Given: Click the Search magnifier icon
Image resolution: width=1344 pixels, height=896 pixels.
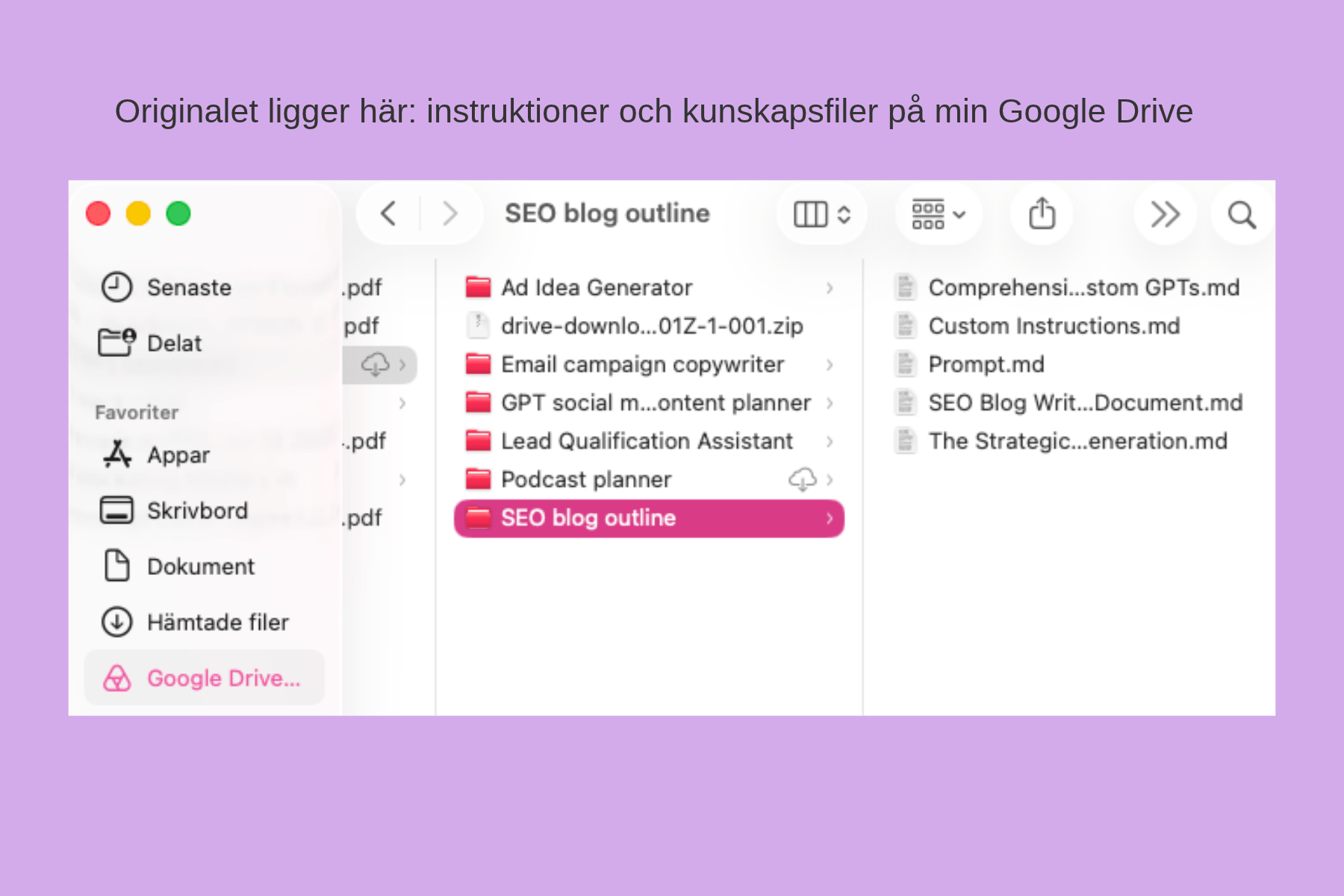Looking at the screenshot, I should (x=1242, y=215).
